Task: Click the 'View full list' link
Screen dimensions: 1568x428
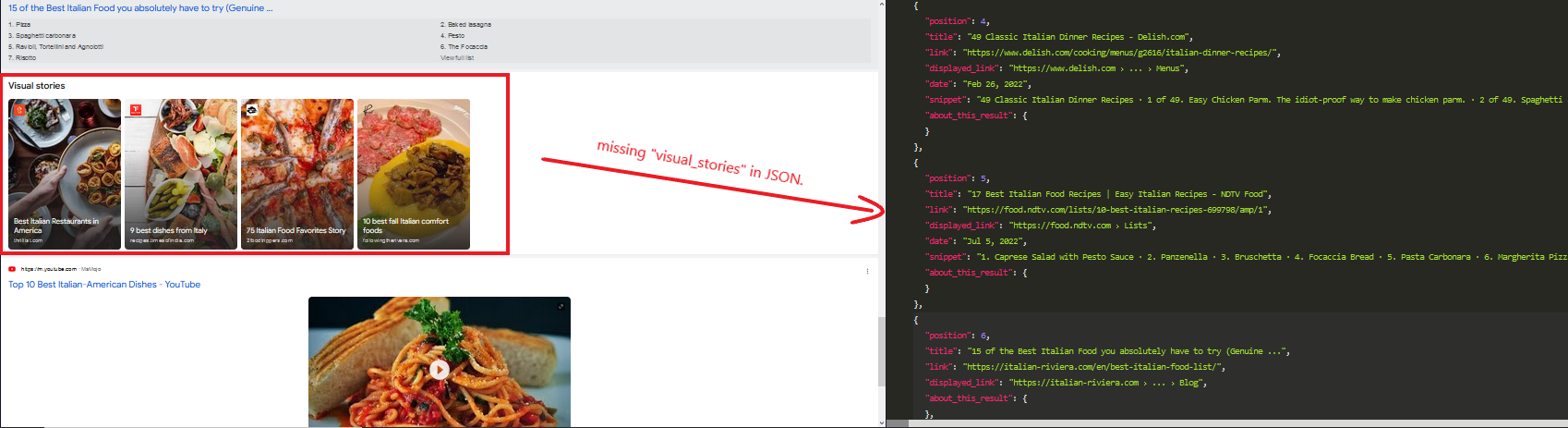Action: pos(457,57)
